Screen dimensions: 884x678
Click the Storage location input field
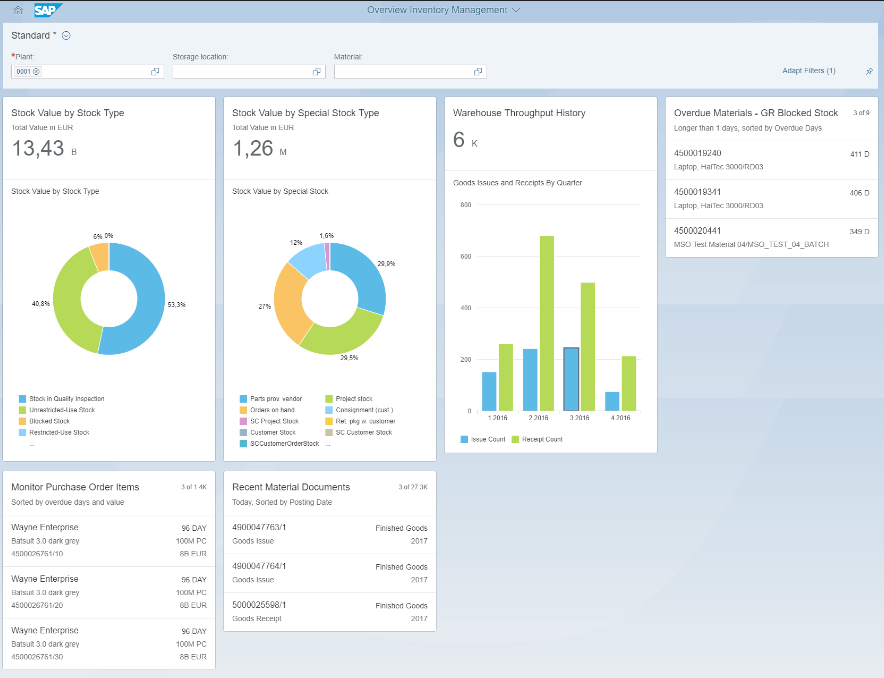[242, 72]
